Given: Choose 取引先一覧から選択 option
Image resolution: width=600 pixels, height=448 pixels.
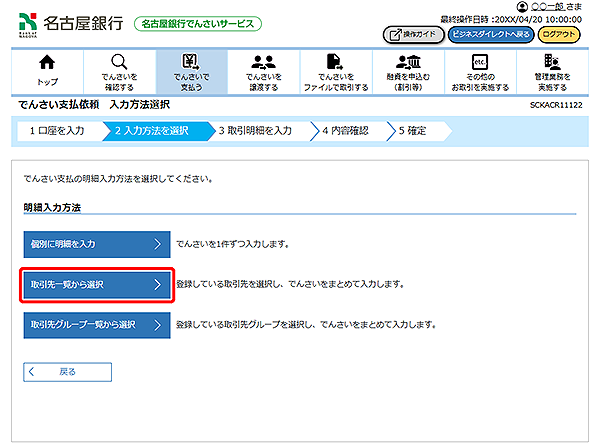Looking at the screenshot, I should (97, 284).
